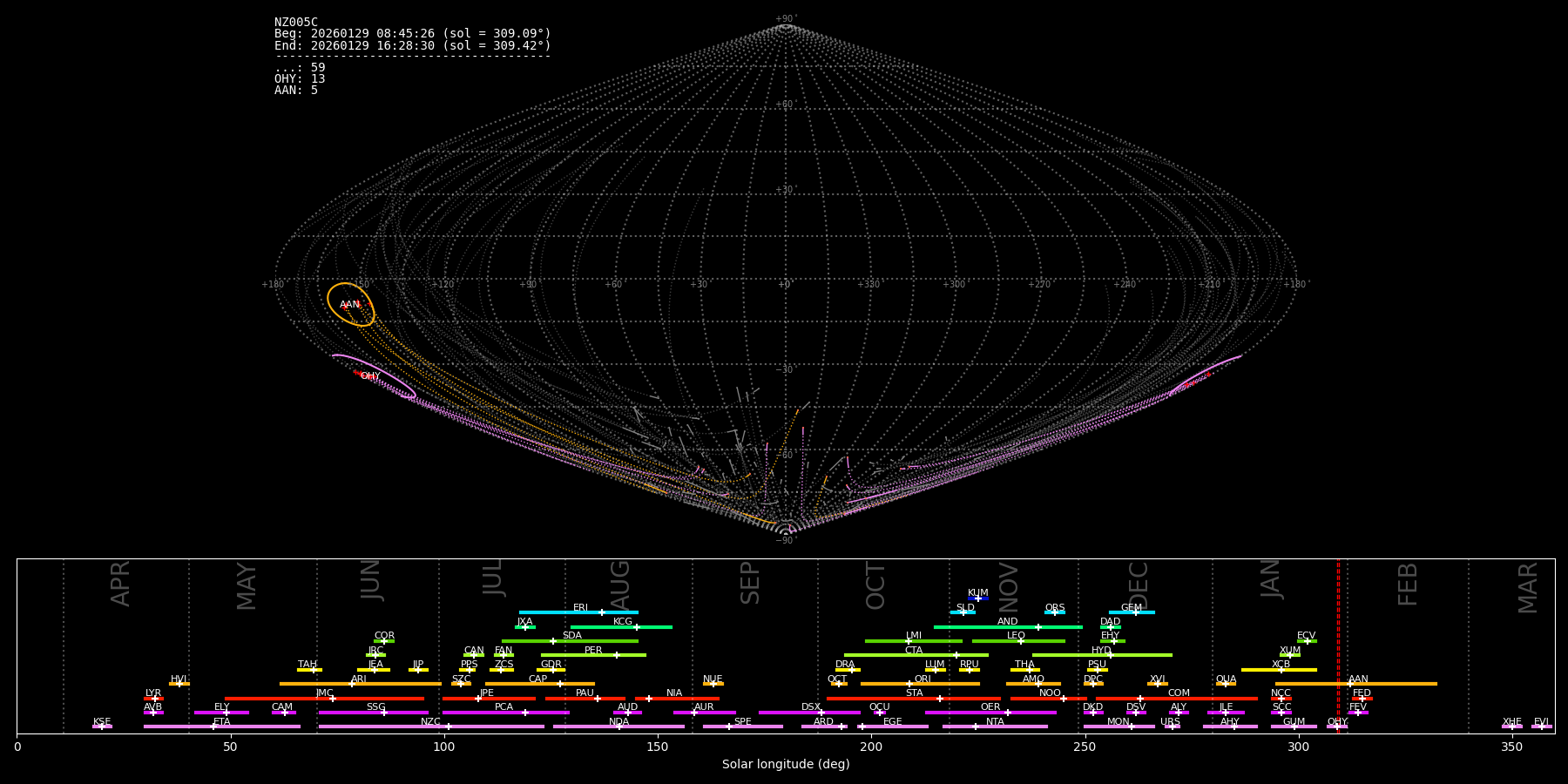Click the NTA shower label
This screenshot has height=784, width=1568.
pyautogui.click(x=995, y=722)
